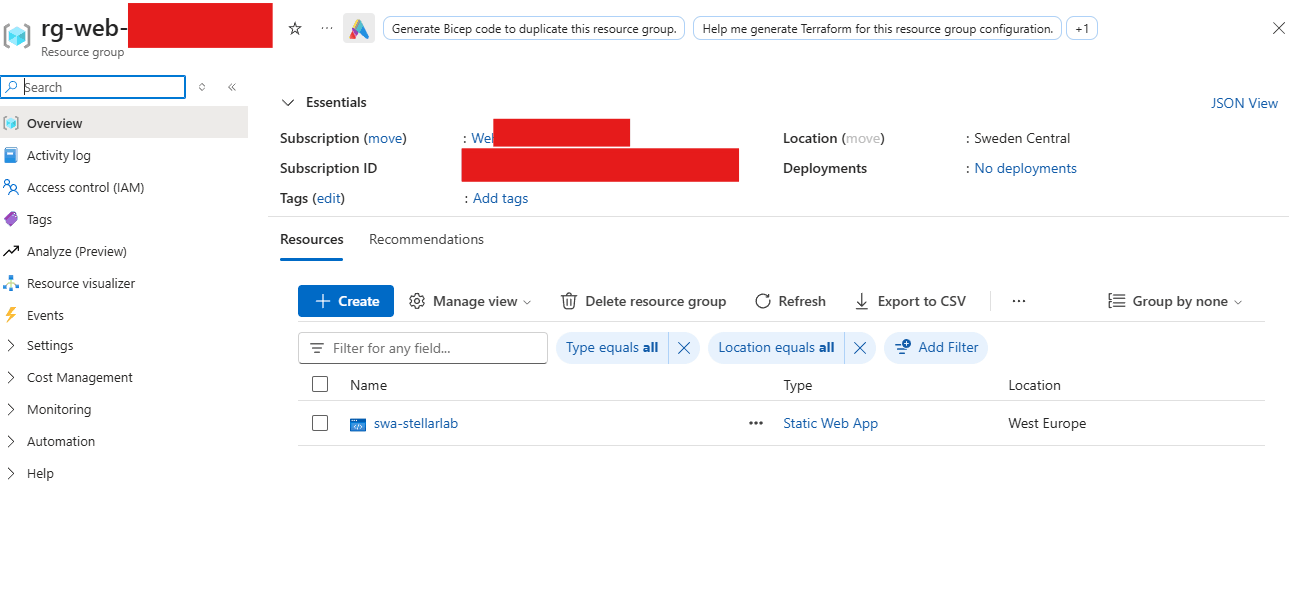1289x616 pixels.
Task: Click the Create button
Action: click(x=346, y=301)
